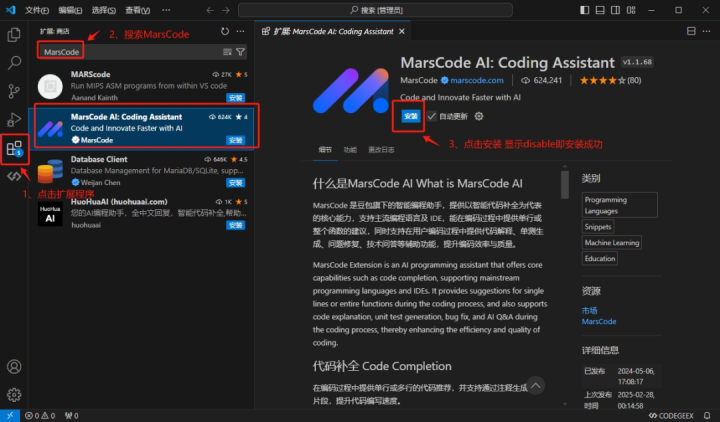Open the extensions filter funnel
Image resolution: width=720 pixels, height=422 pixels.
tap(240, 52)
